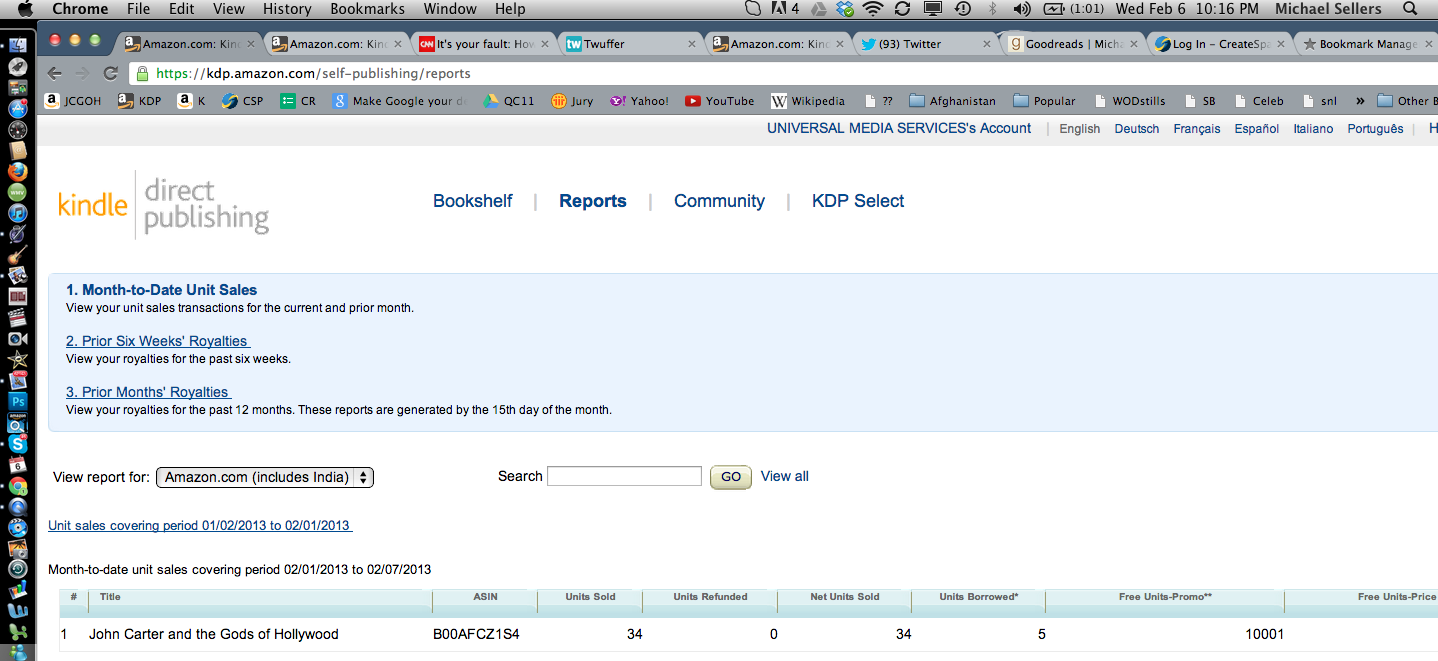Open the Bookmarks menu in the menu bar
1438x661 pixels.
[x=369, y=9]
